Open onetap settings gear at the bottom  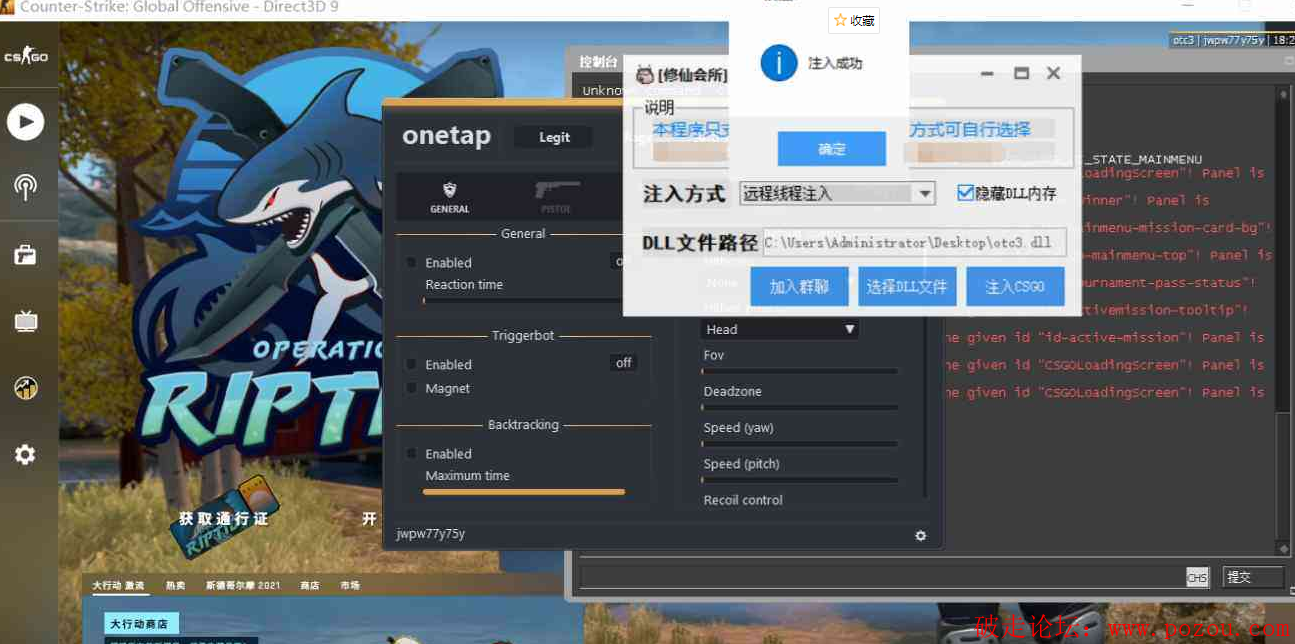point(921,536)
